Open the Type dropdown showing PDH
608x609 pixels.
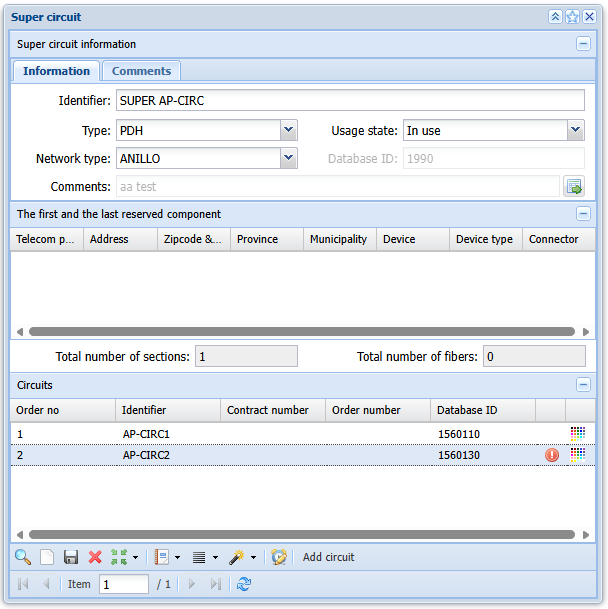tap(289, 130)
